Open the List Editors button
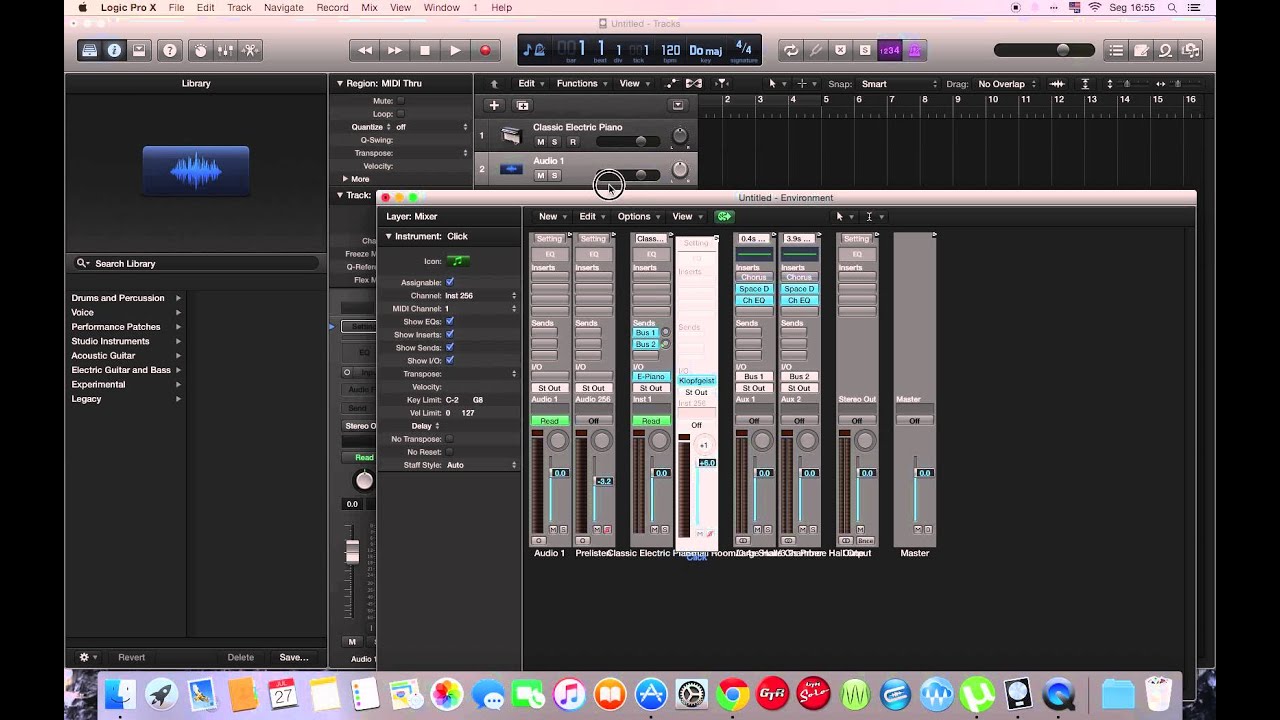Image resolution: width=1280 pixels, height=720 pixels. pyautogui.click(x=1116, y=50)
